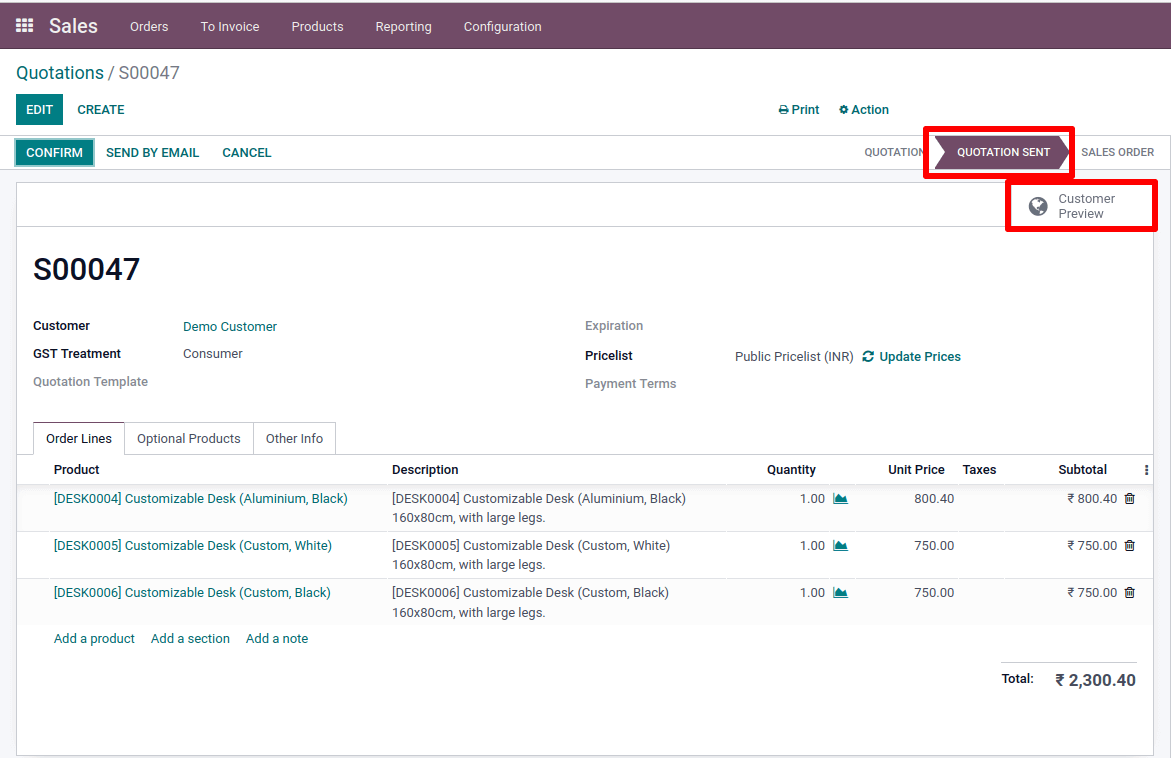Open the Products menu
This screenshot has width=1171, height=758.
point(317,26)
